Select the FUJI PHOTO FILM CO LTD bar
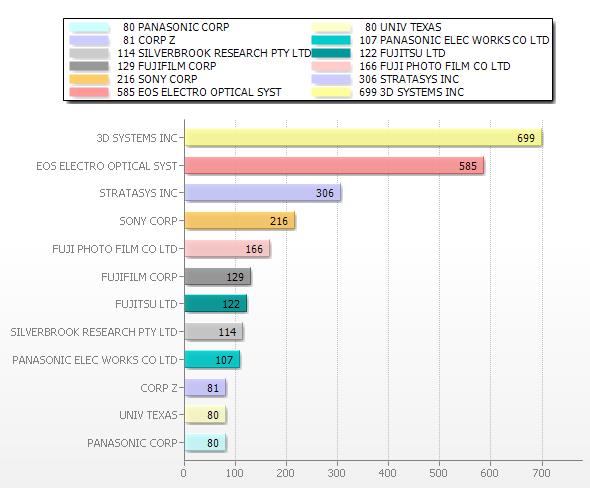Viewport: 590px width, 488px height. pos(227,249)
